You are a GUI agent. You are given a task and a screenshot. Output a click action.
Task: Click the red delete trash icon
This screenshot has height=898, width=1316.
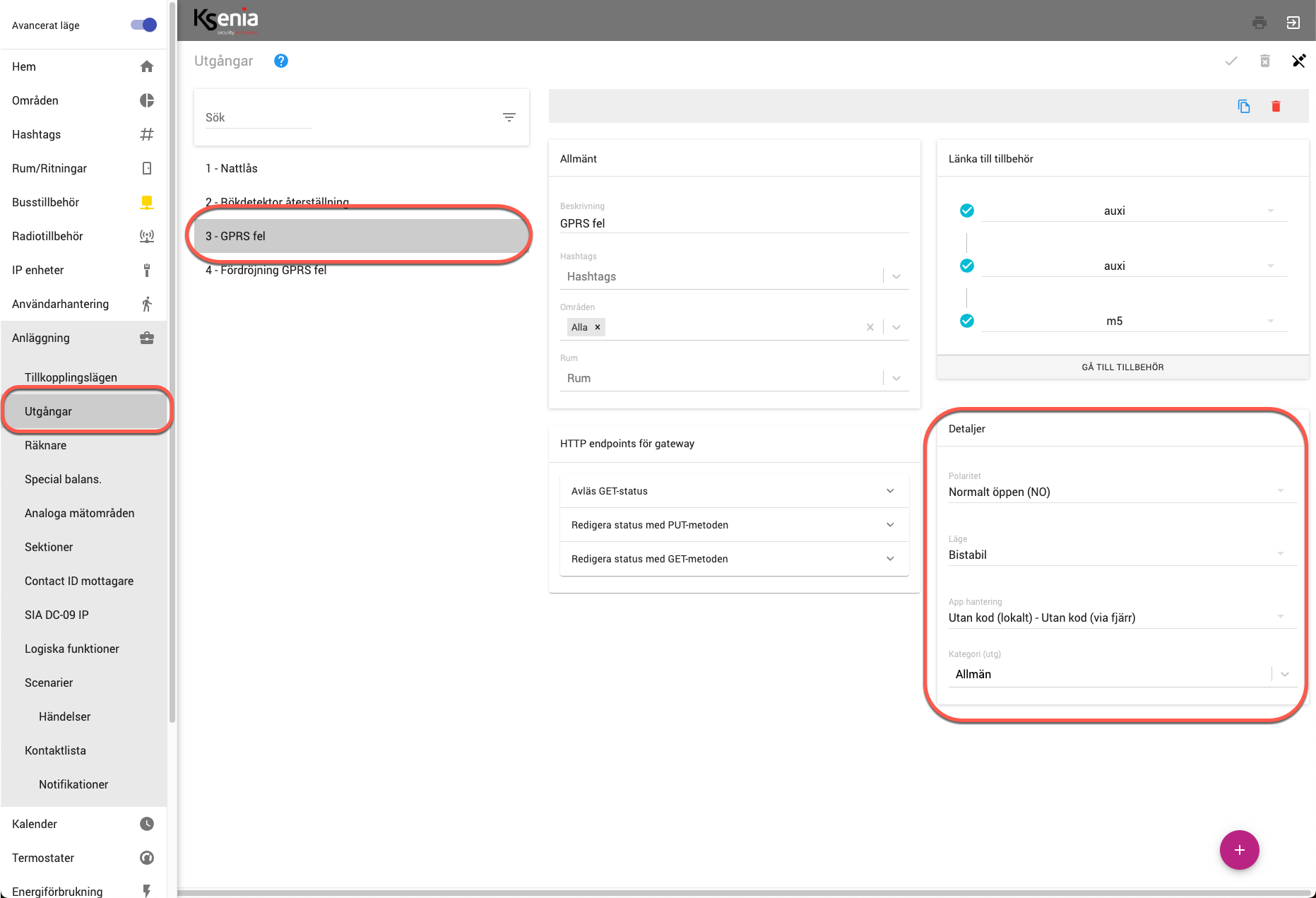pos(1276,107)
